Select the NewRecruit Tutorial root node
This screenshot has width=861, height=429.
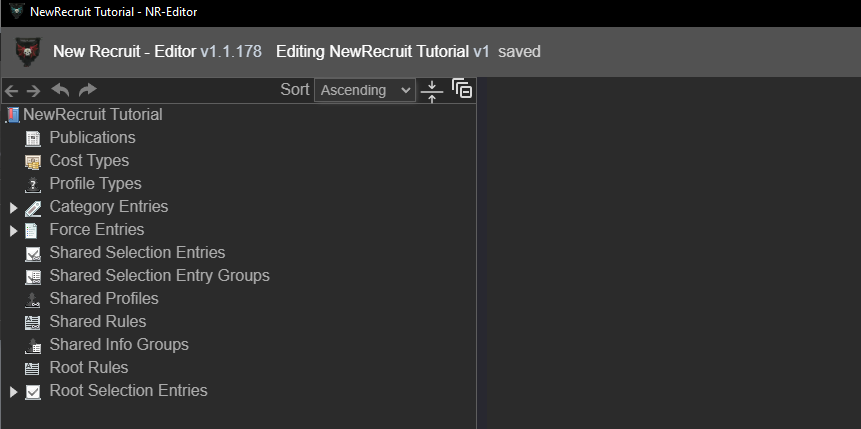(93, 115)
